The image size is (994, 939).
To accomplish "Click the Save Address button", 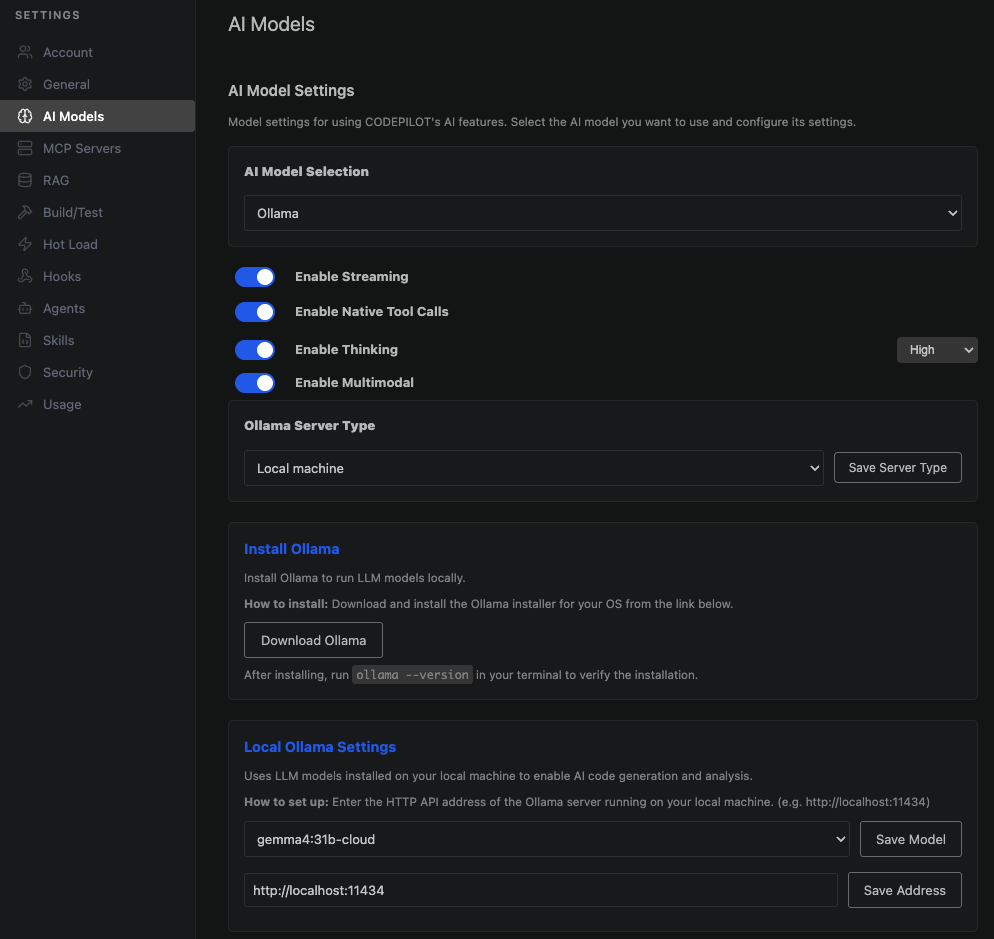I will click(905, 890).
